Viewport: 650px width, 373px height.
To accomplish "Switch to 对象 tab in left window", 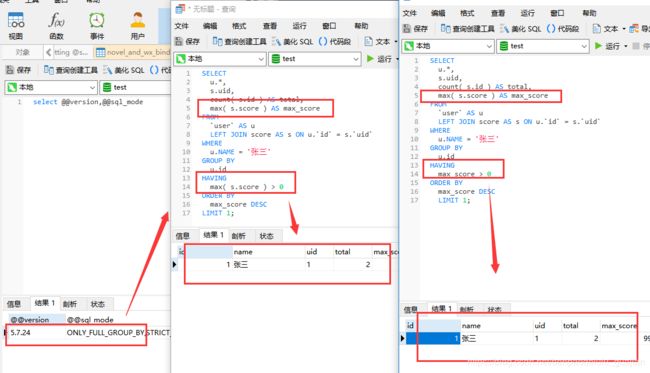I will pyautogui.click(x=22, y=52).
